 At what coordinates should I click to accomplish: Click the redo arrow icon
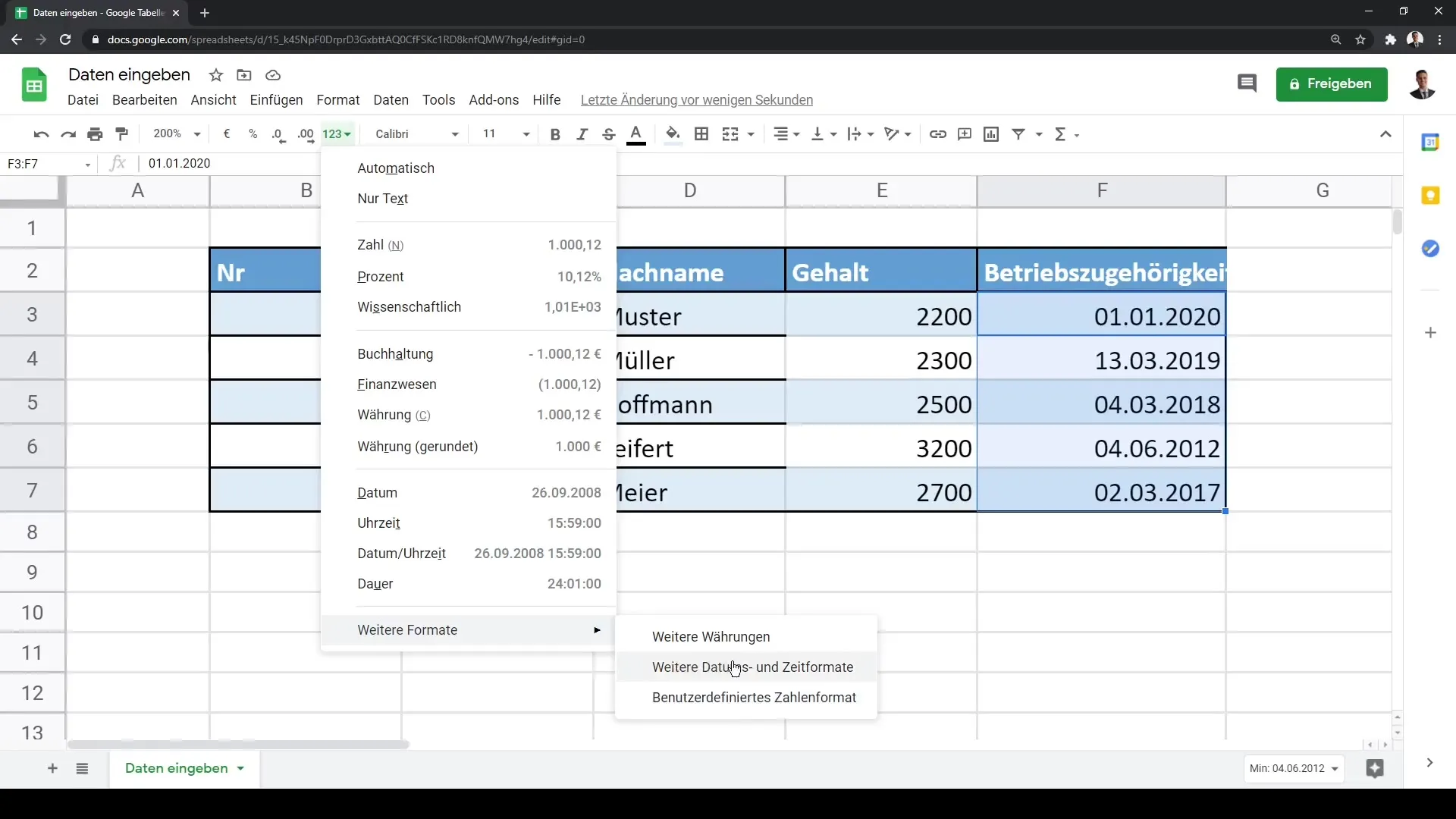click(68, 134)
